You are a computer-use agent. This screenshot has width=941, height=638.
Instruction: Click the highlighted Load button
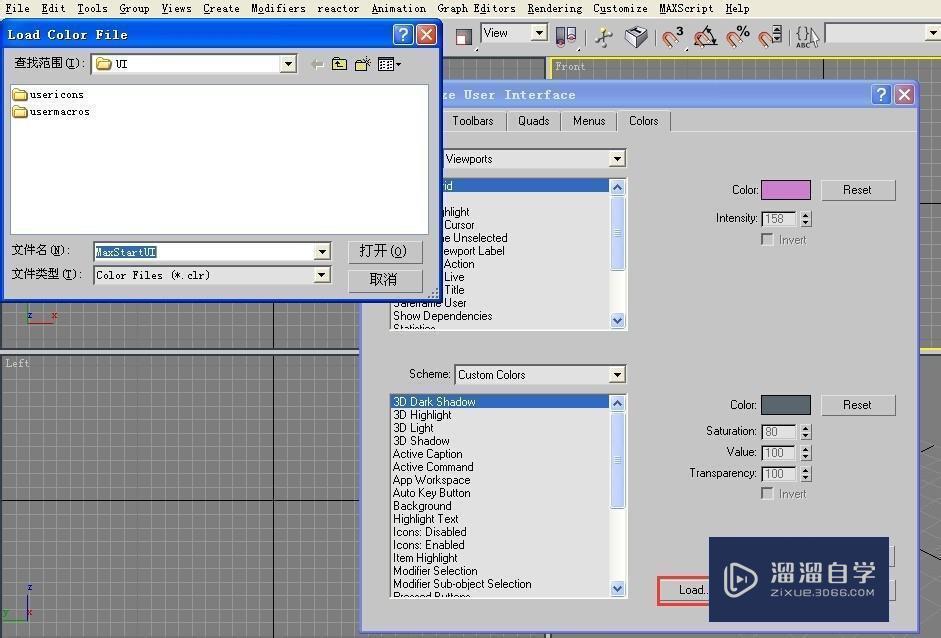(690, 590)
